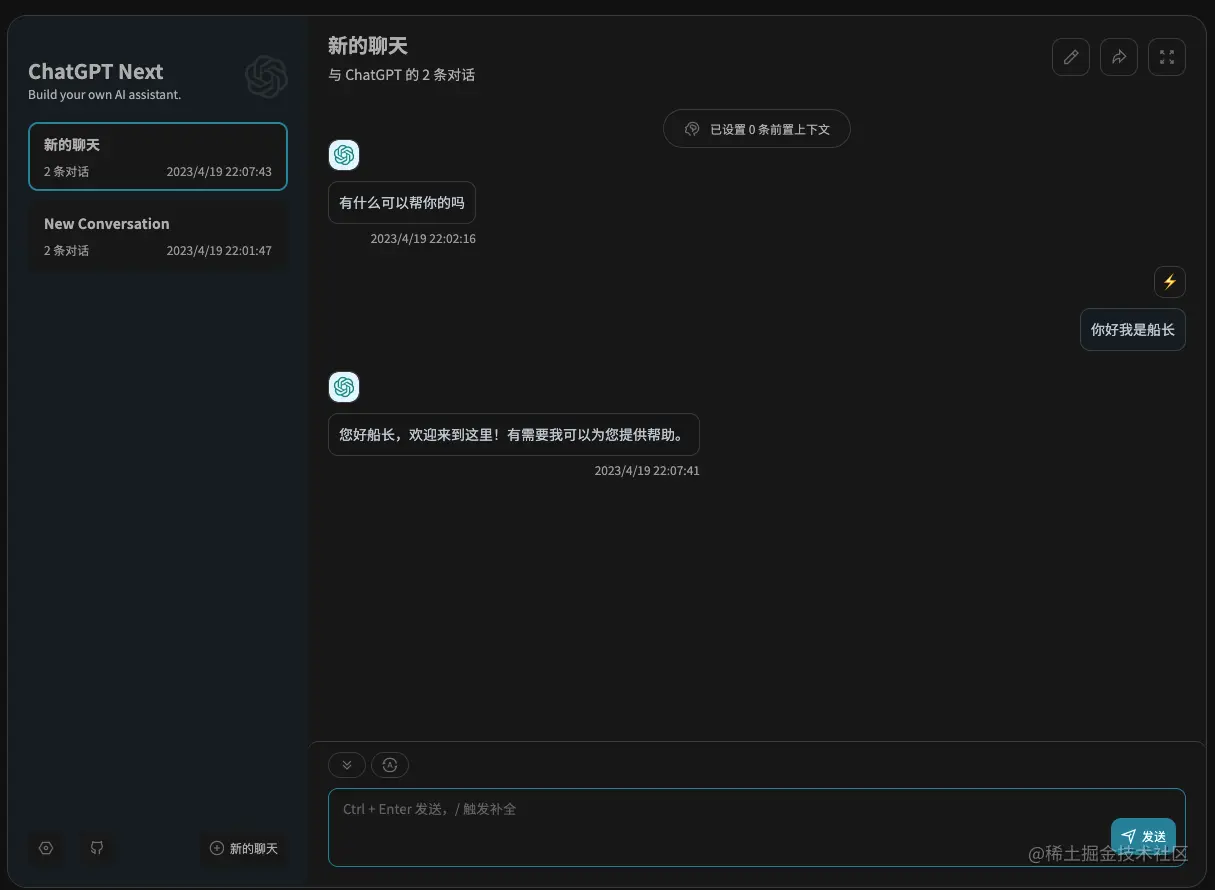Image resolution: width=1215 pixels, height=890 pixels.
Task: Click the lightning bolt icon beside user message
Action: pyautogui.click(x=1170, y=282)
